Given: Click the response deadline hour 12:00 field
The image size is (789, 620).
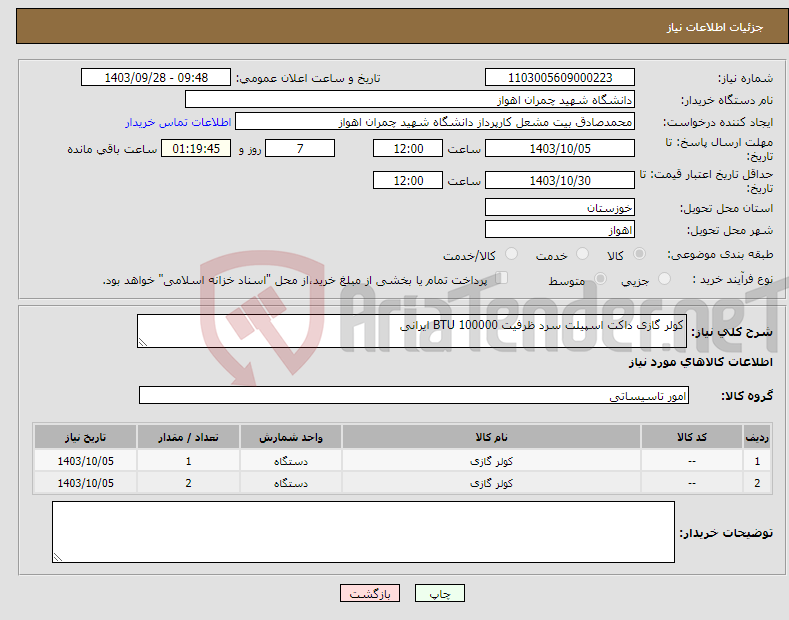Looking at the screenshot, I should pos(408,148).
